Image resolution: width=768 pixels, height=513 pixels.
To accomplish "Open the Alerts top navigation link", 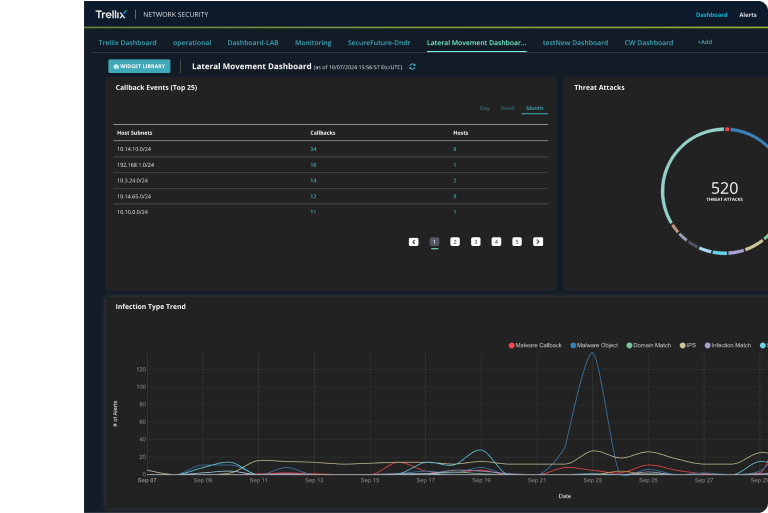I will 747,15.
